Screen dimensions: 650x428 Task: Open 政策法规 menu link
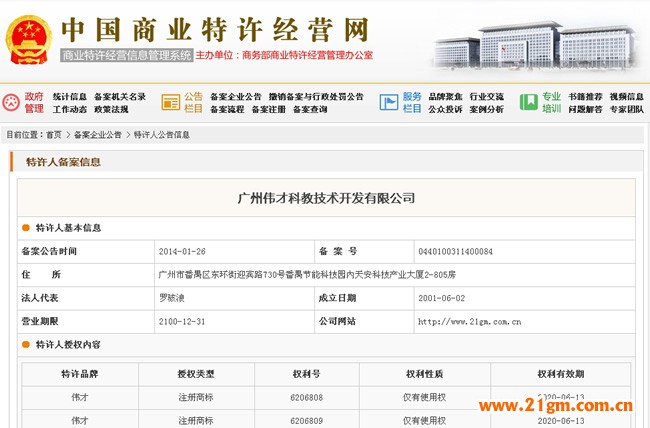click(111, 109)
